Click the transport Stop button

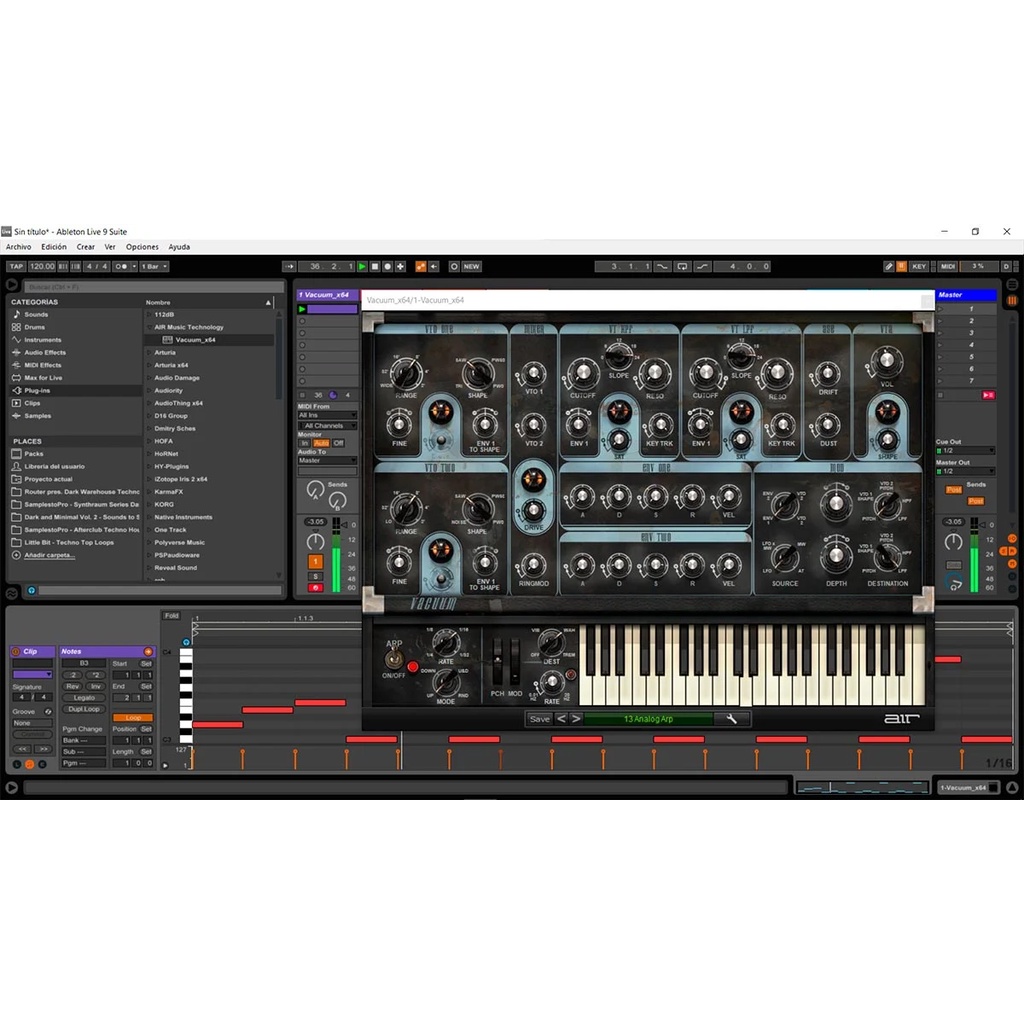pos(375,266)
